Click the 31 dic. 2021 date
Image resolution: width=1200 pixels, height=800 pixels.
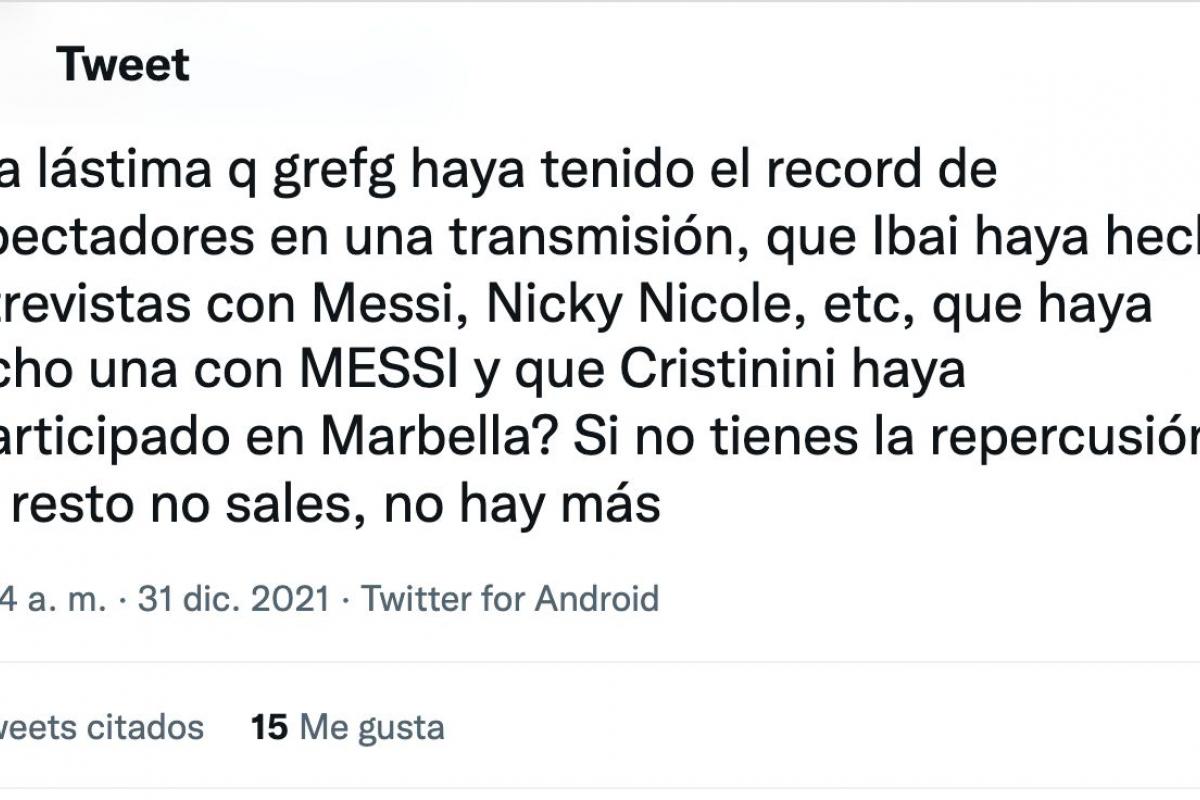point(234,599)
